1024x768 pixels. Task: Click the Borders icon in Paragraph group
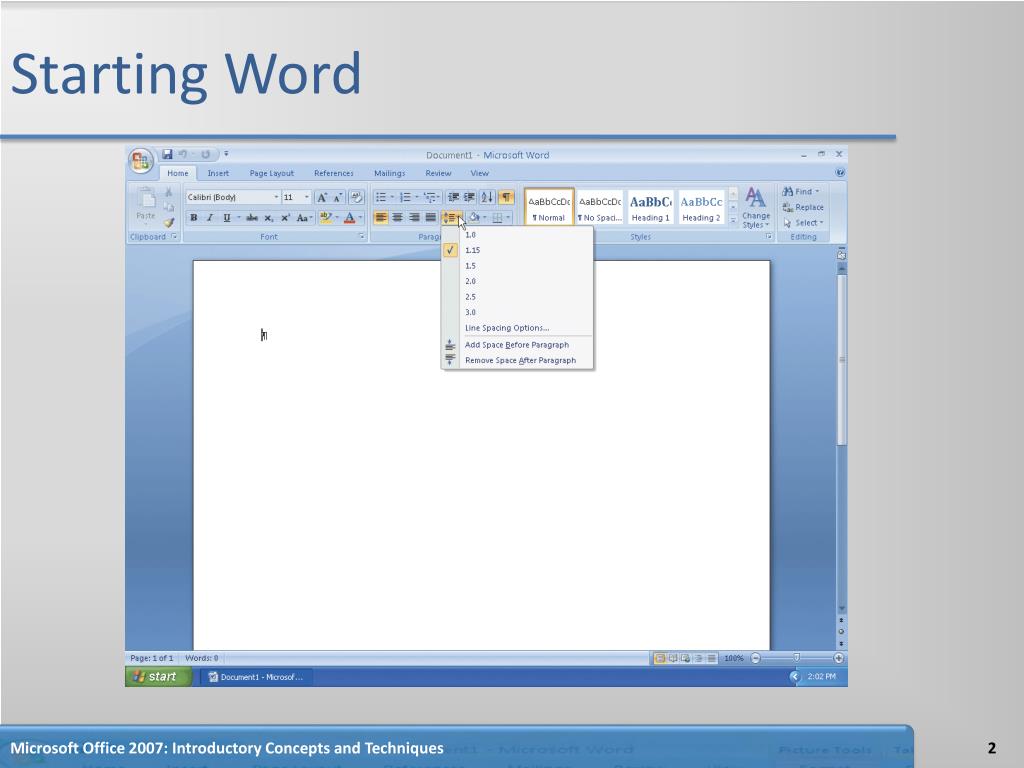click(498, 217)
